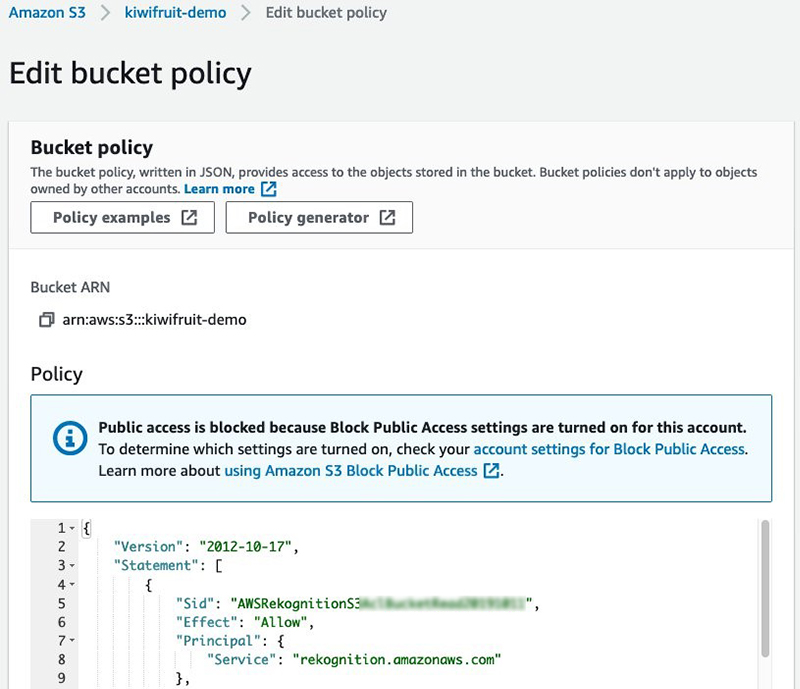Click line number 2 in the editor gutter
This screenshot has height=689, width=800.
coord(62,547)
